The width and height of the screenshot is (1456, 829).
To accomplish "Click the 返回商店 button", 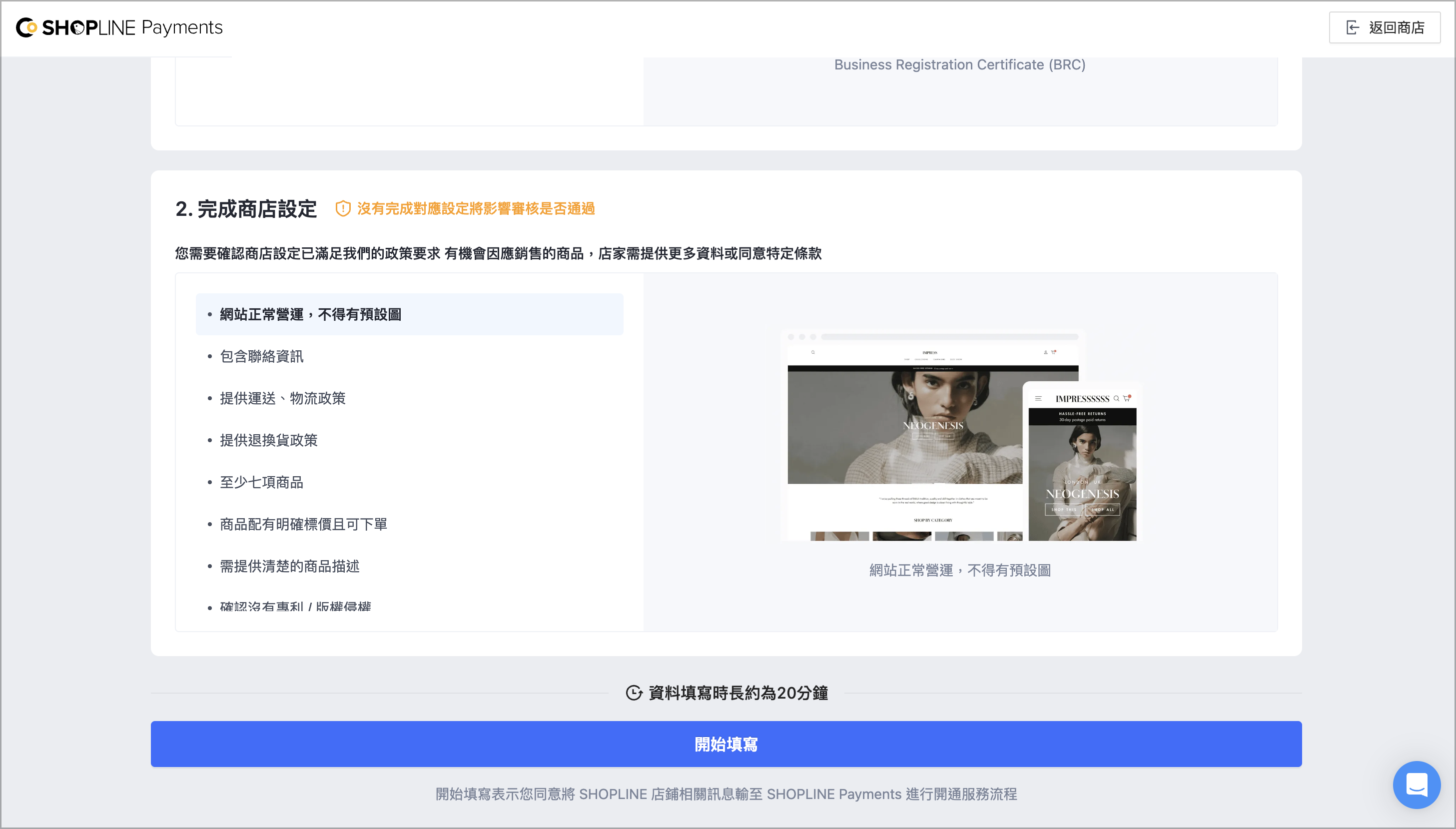I will pos(1384,27).
